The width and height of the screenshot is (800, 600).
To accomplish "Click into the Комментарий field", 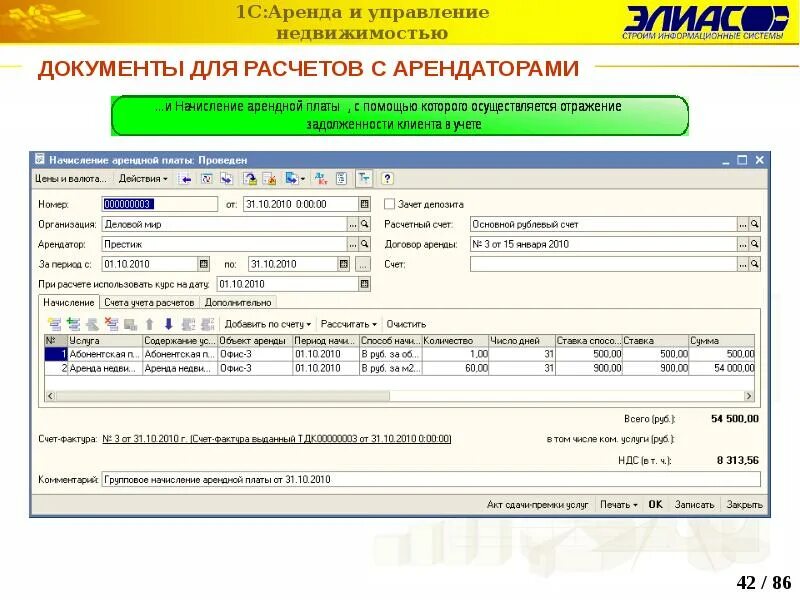I will click(x=431, y=480).
